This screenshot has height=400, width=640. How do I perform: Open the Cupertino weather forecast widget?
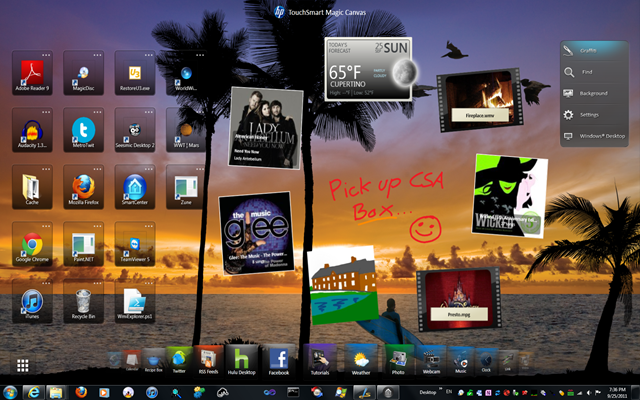coord(368,69)
